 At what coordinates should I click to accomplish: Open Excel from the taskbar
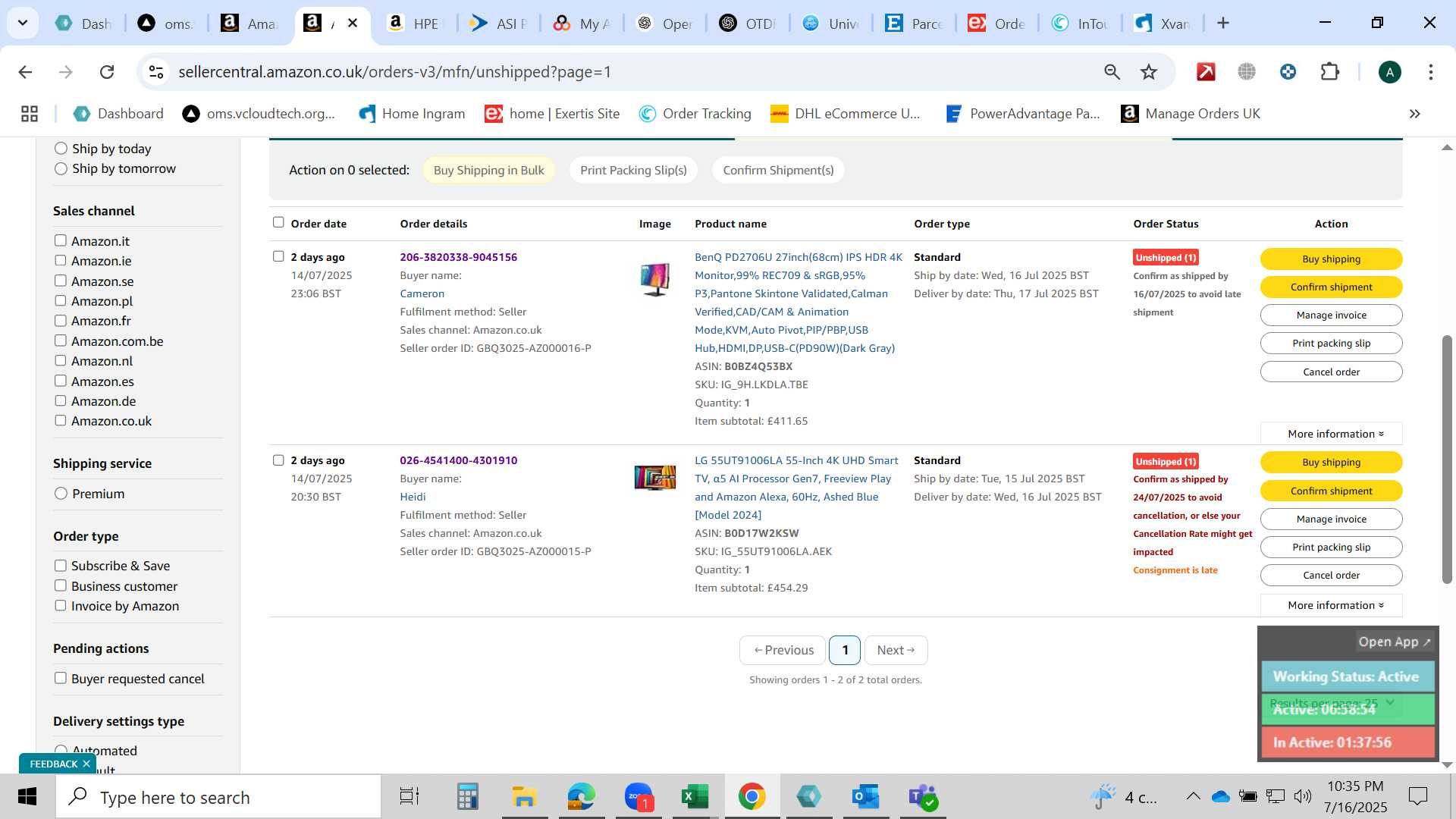[695, 797]
